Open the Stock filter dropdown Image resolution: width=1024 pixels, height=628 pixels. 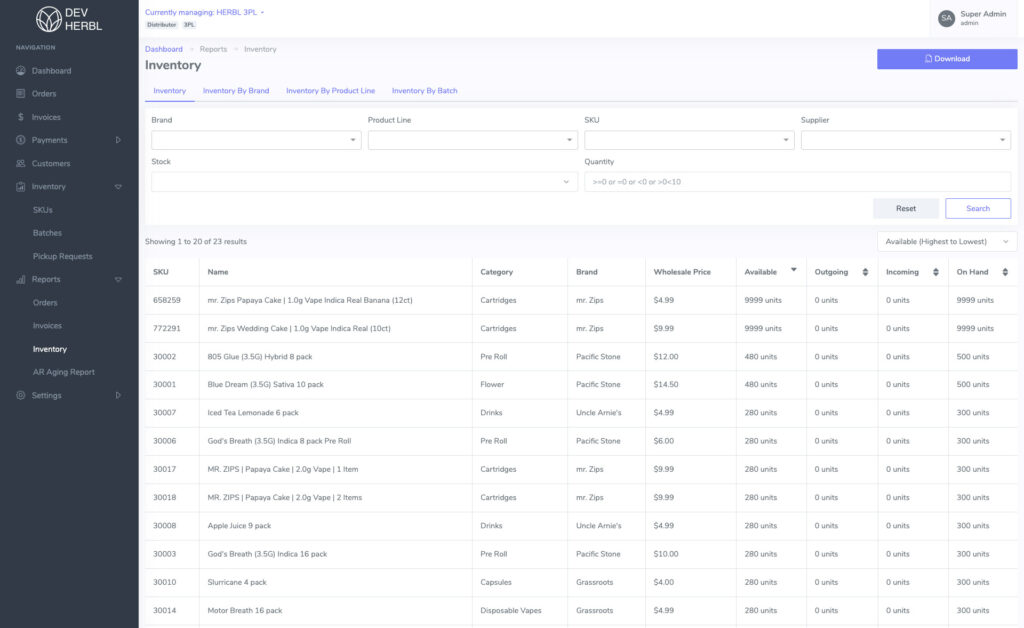tap(364, 181)
